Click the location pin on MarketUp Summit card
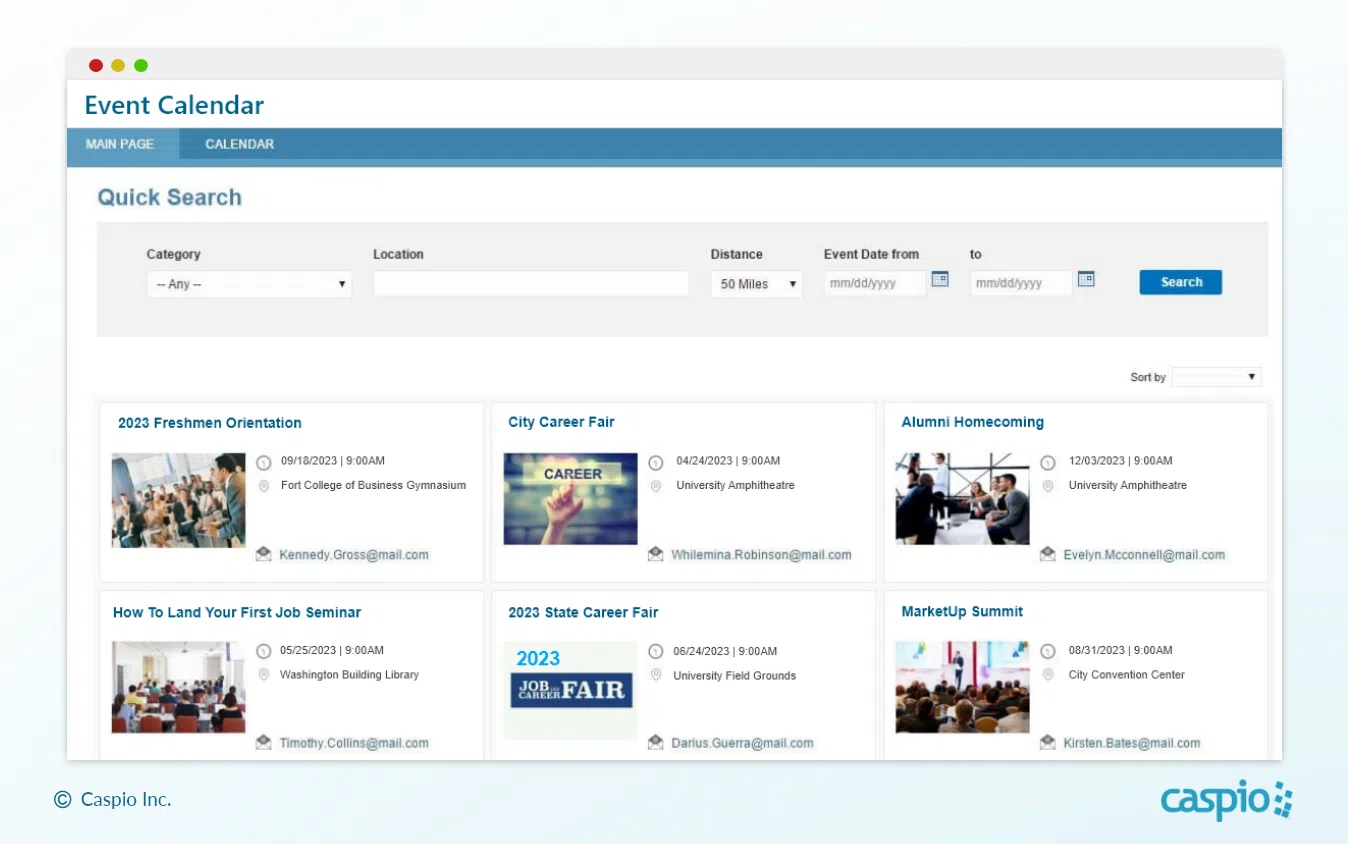The height and width of the screenshot is (844, 1348). 1047,674
